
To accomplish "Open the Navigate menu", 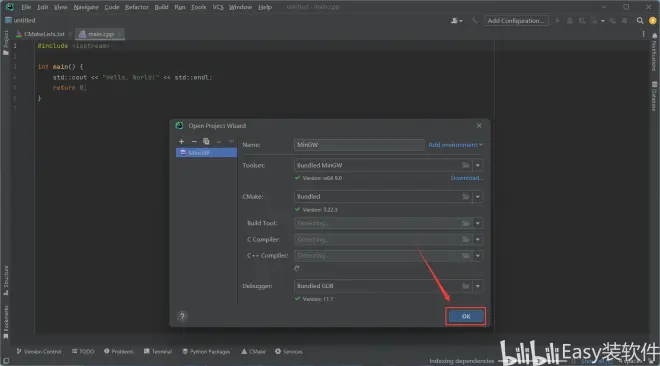I will click(86, 7).
